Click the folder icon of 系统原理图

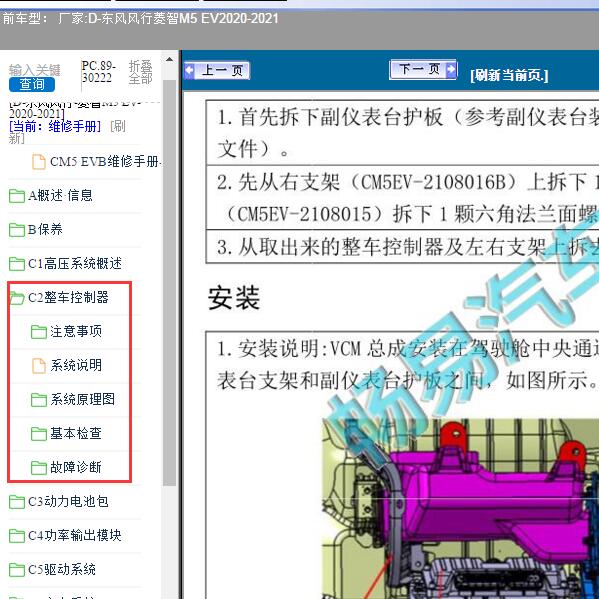tap(39, 400)
